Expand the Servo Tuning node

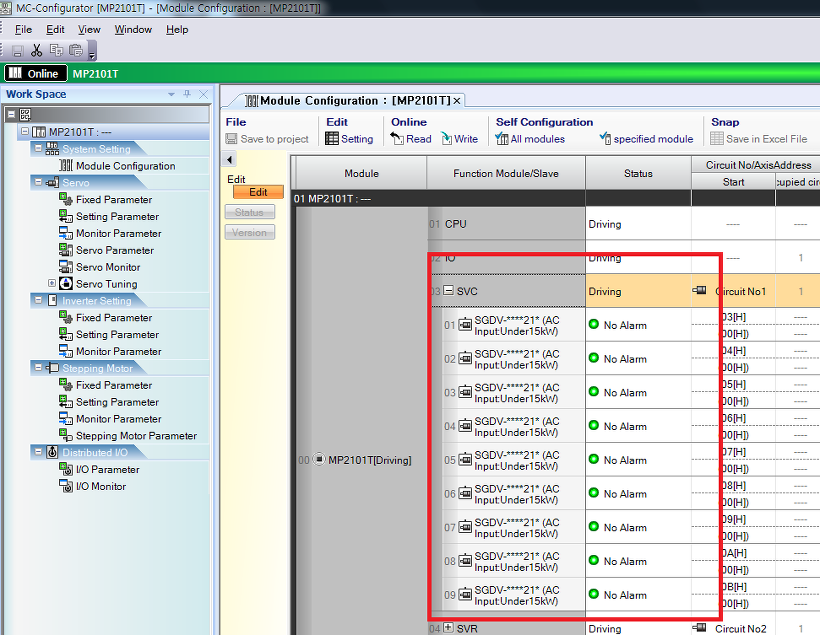tap(52, 283)
